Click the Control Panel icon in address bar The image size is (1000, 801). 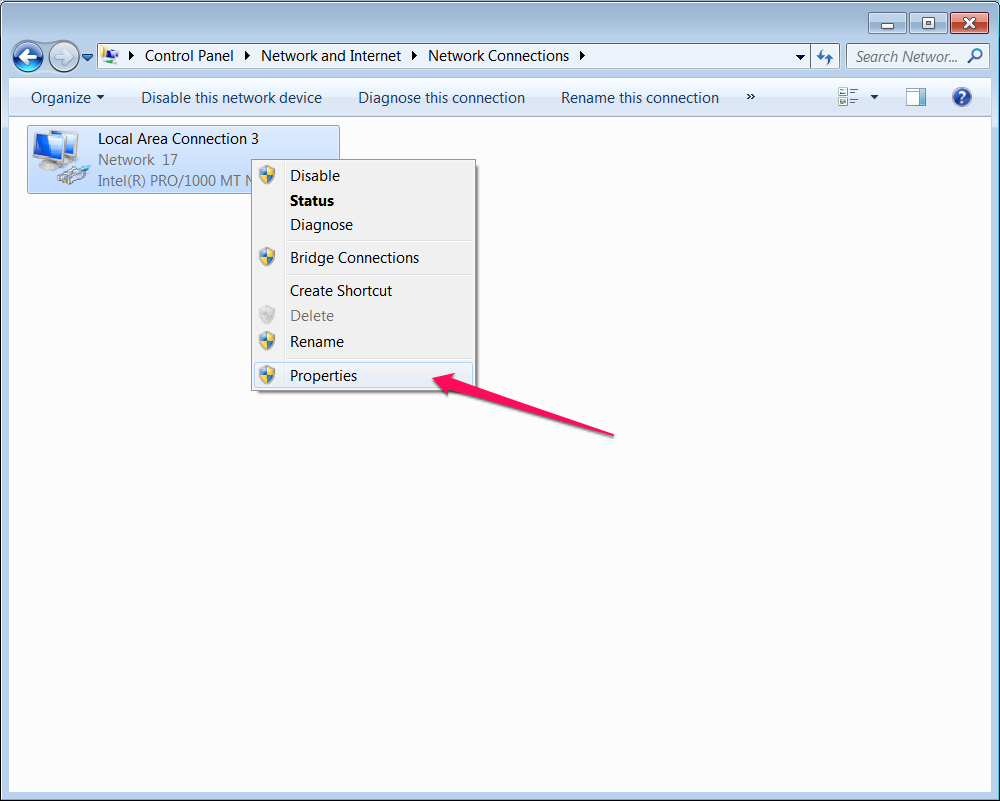pyautogui.click(x=110, y=56)
